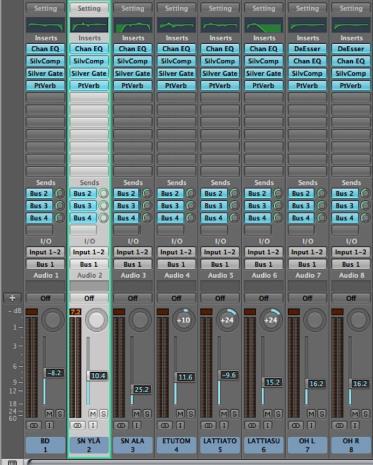Image resolution: width=373 pixels, height=465 pixels.
Task: Mute the OH R channel
Action: click(355, 414)
